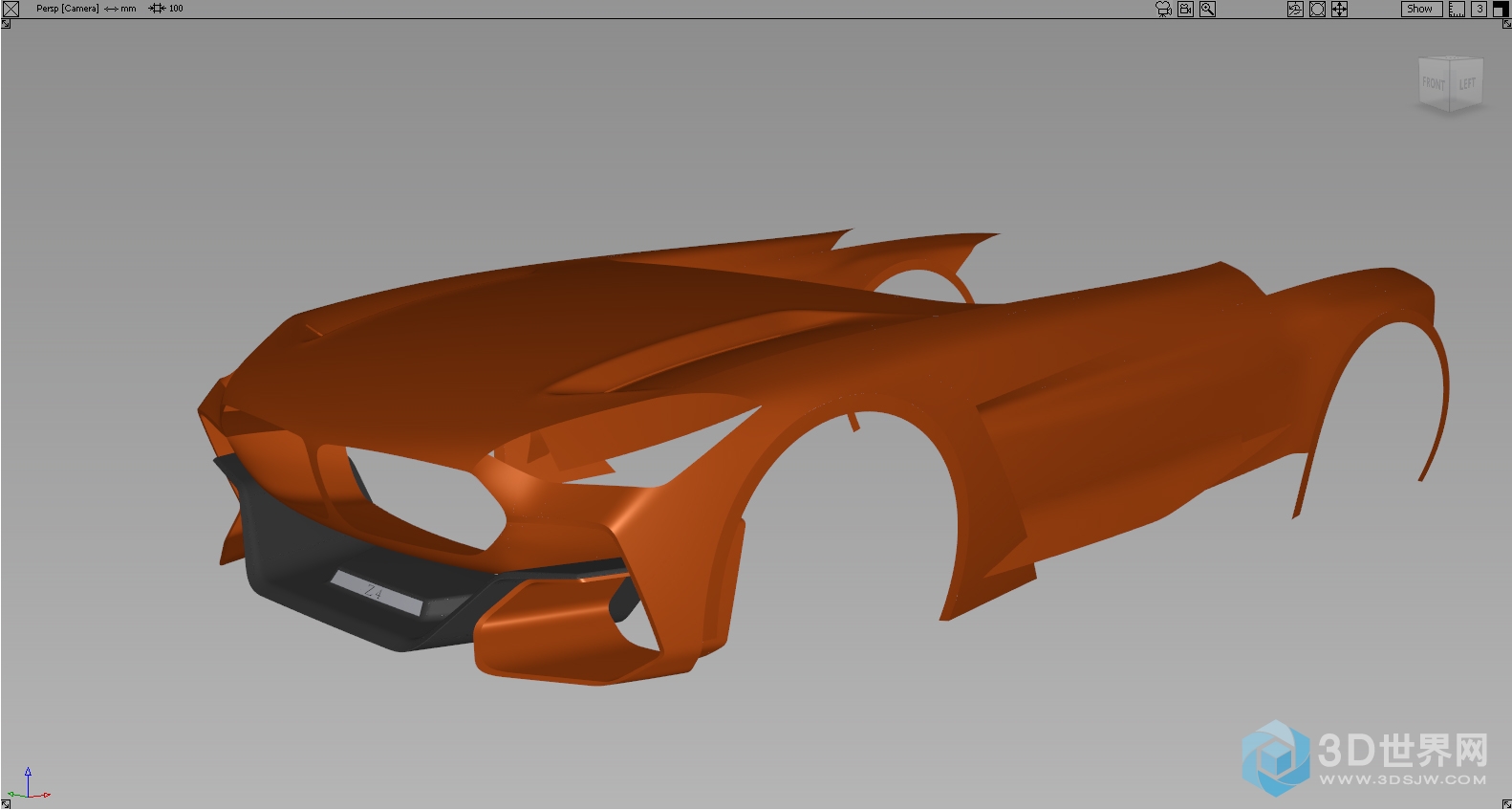Click the top-left viewport corner resize arrow
This screenshot has width=1512, height=810.
6,24
